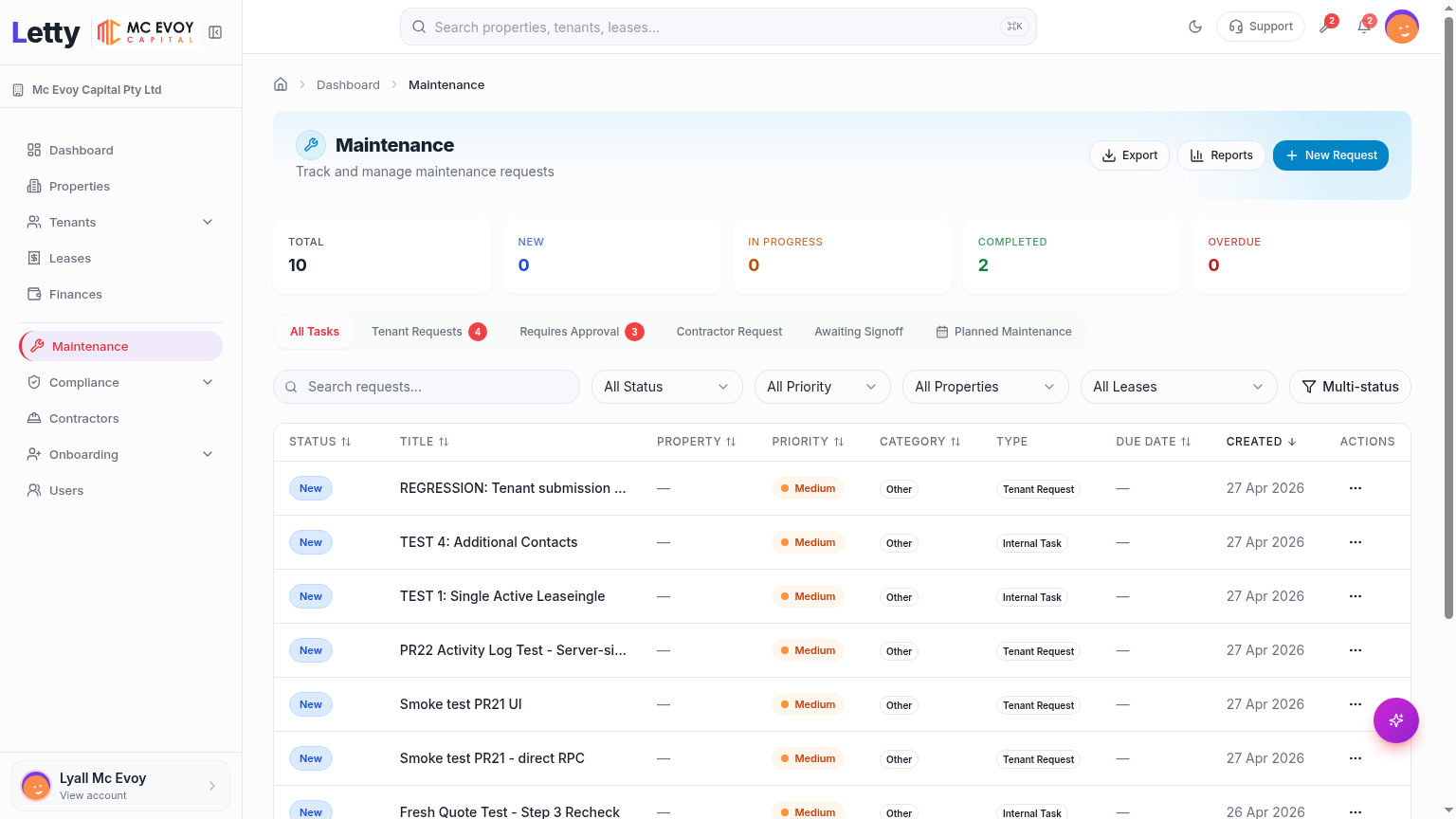Open actions menu for REGRESSION row
The image size is (1456, 819).
coord(1356,488)
